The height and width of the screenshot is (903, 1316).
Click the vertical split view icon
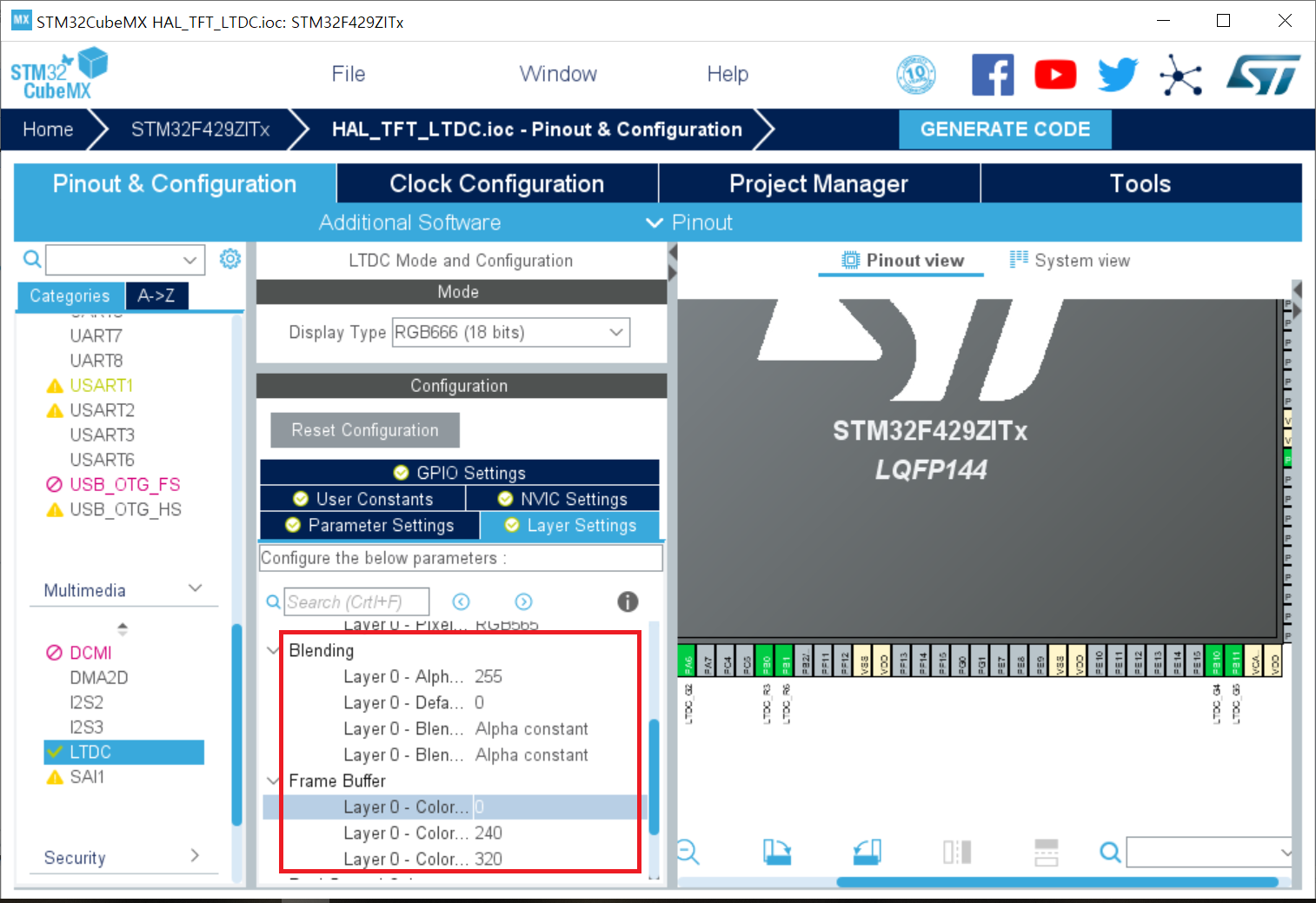(x=957, y=852)
